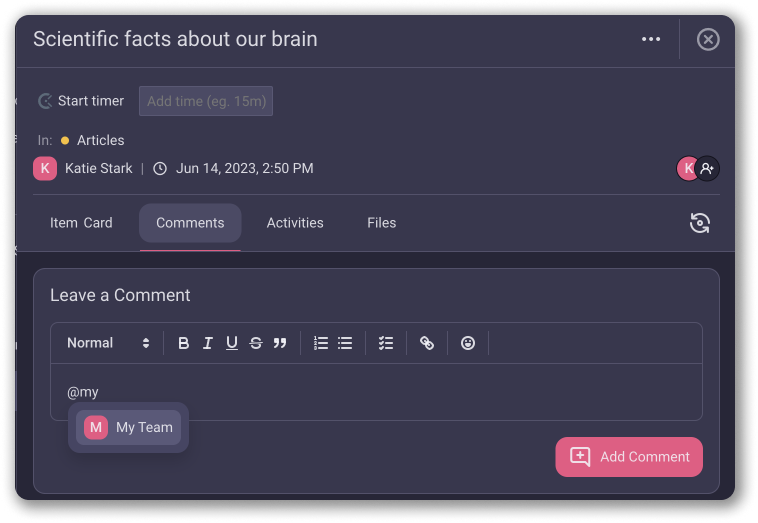Open the three-dot more options menu
The width and height of the screenshot is (758, 523).
(x=651, y=39)
